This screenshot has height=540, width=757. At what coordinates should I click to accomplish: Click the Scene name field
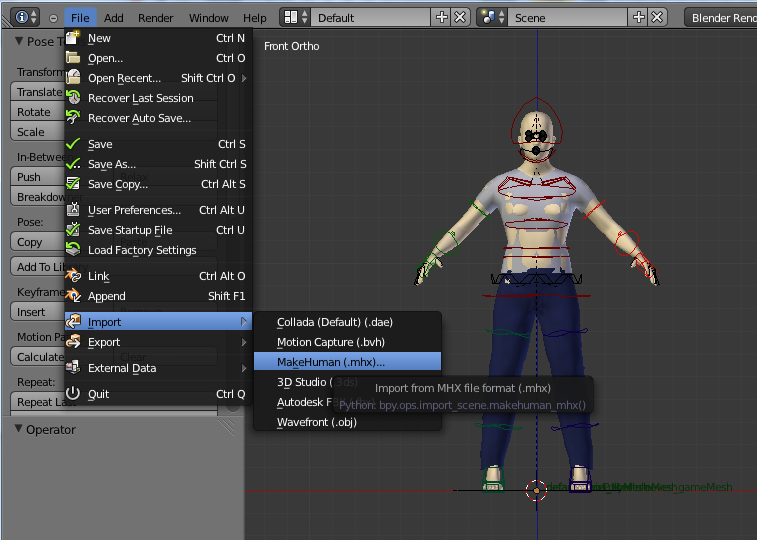[568, 17]
